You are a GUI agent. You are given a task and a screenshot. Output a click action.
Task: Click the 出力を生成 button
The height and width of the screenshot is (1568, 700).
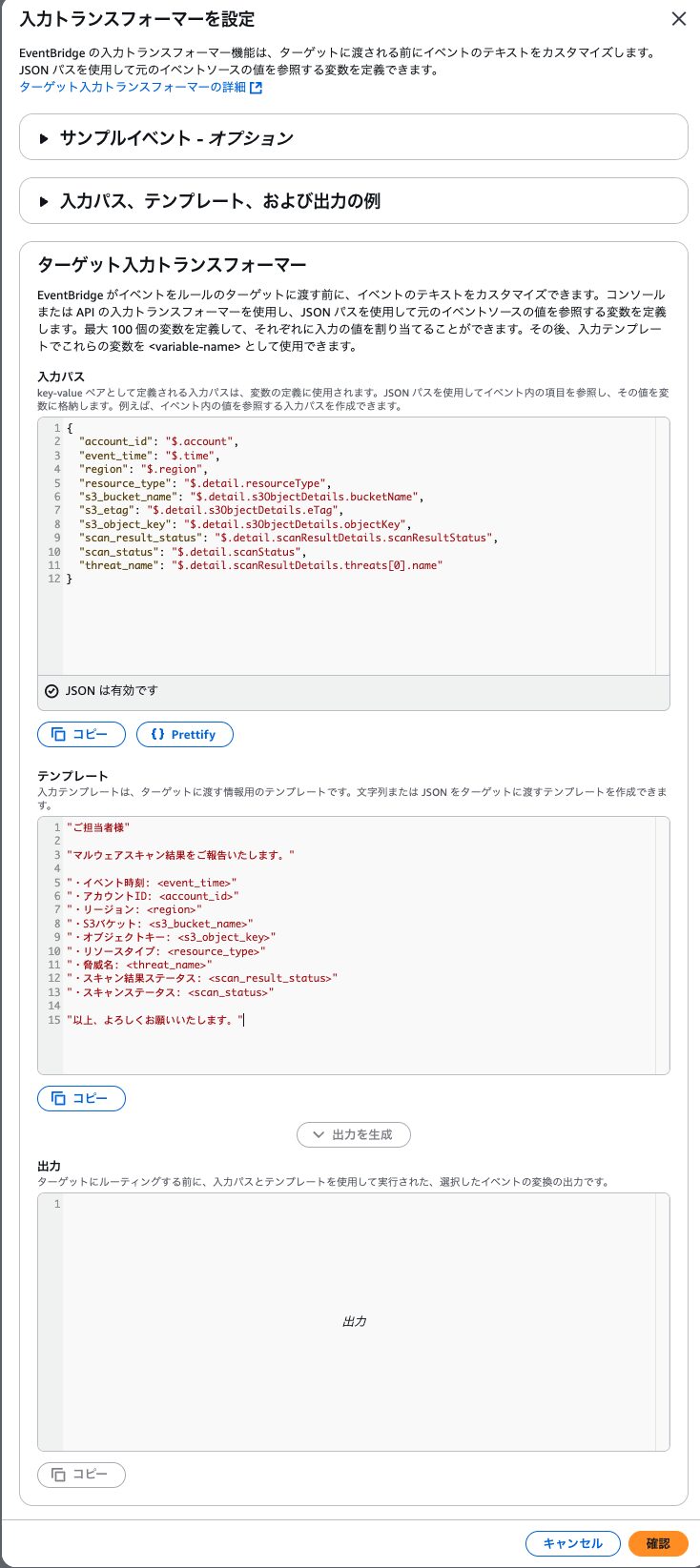tap(353, 1134)
